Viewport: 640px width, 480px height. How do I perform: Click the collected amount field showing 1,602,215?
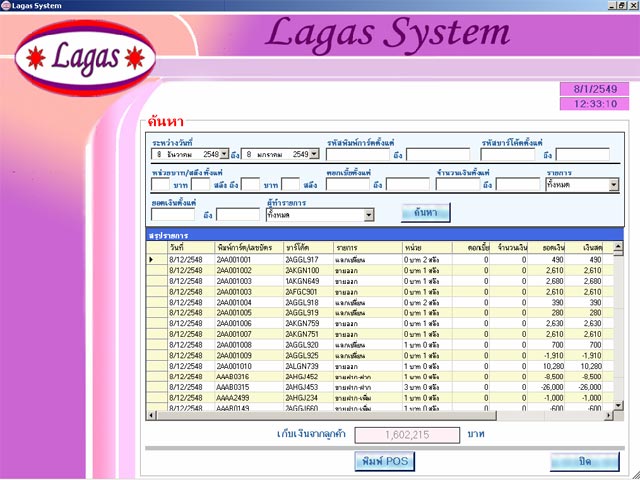point(407,435)
